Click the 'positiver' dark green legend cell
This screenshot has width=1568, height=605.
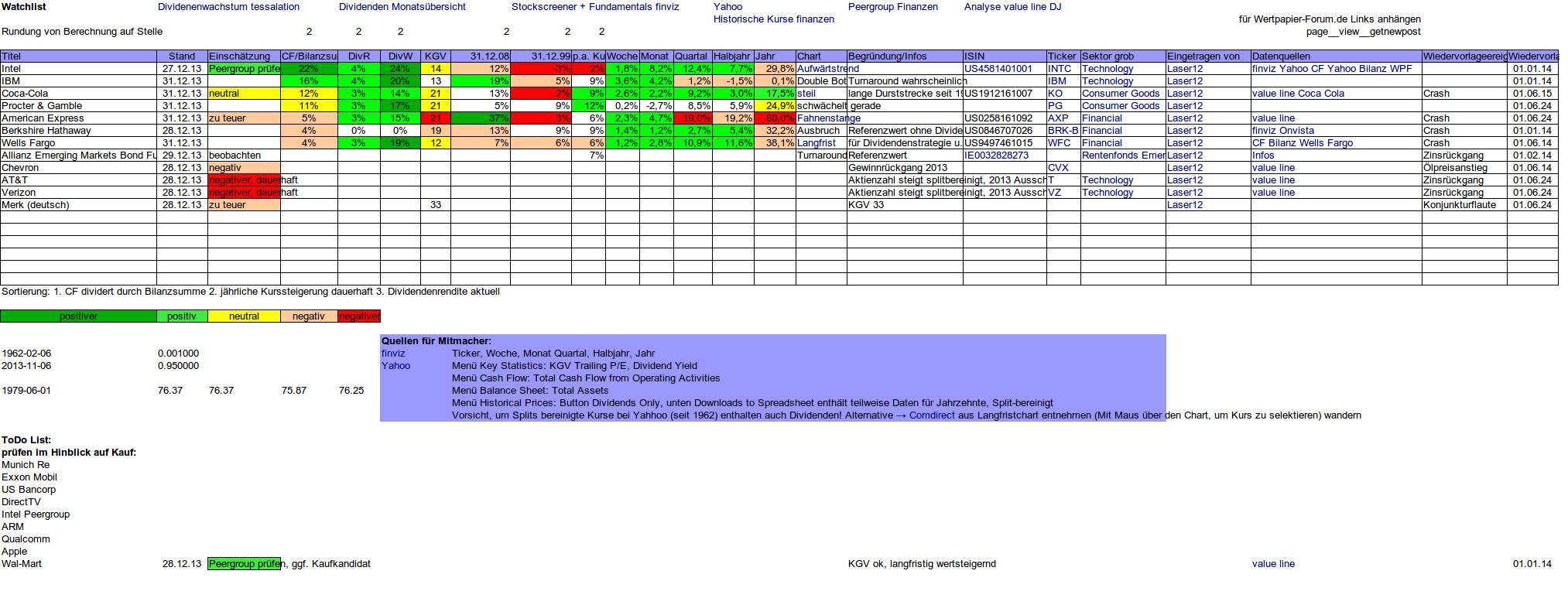[x=78, y=316]
